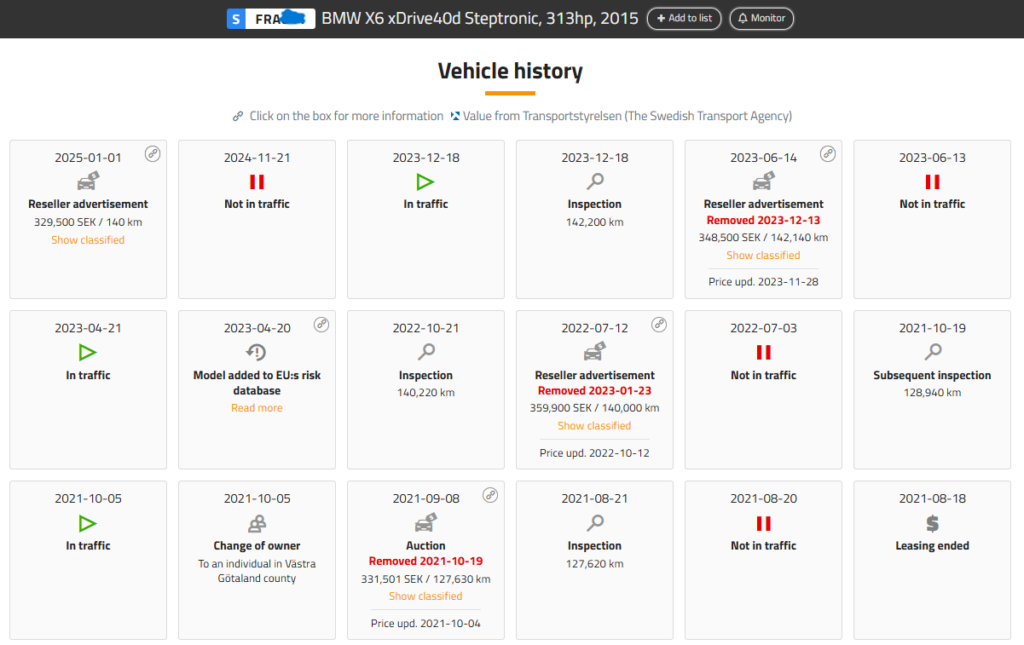Viewport: 1024px width, 645px height.
Task: Click the green play icon dated 2023-12-18
Action: click(x=426, y=182)
